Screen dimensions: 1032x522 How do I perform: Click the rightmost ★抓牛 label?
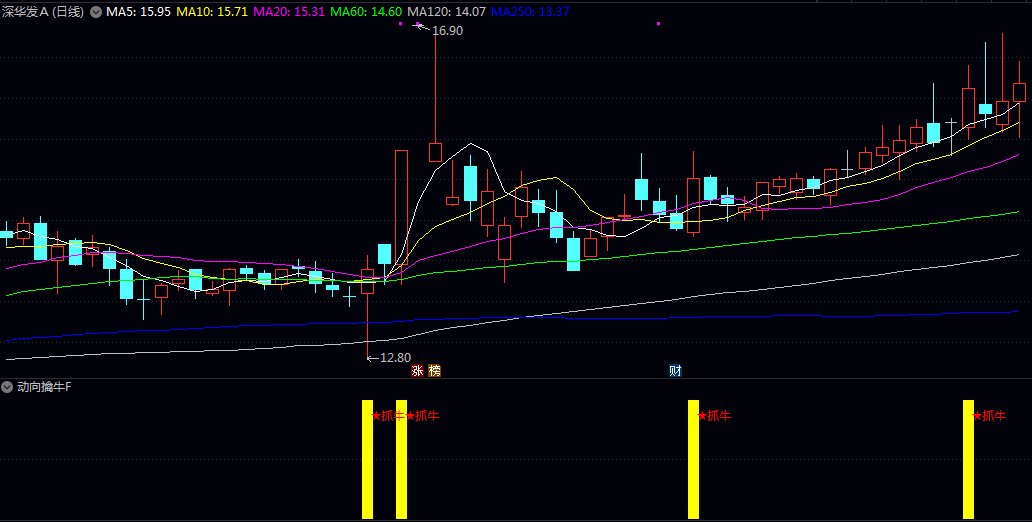pos(990,416)
